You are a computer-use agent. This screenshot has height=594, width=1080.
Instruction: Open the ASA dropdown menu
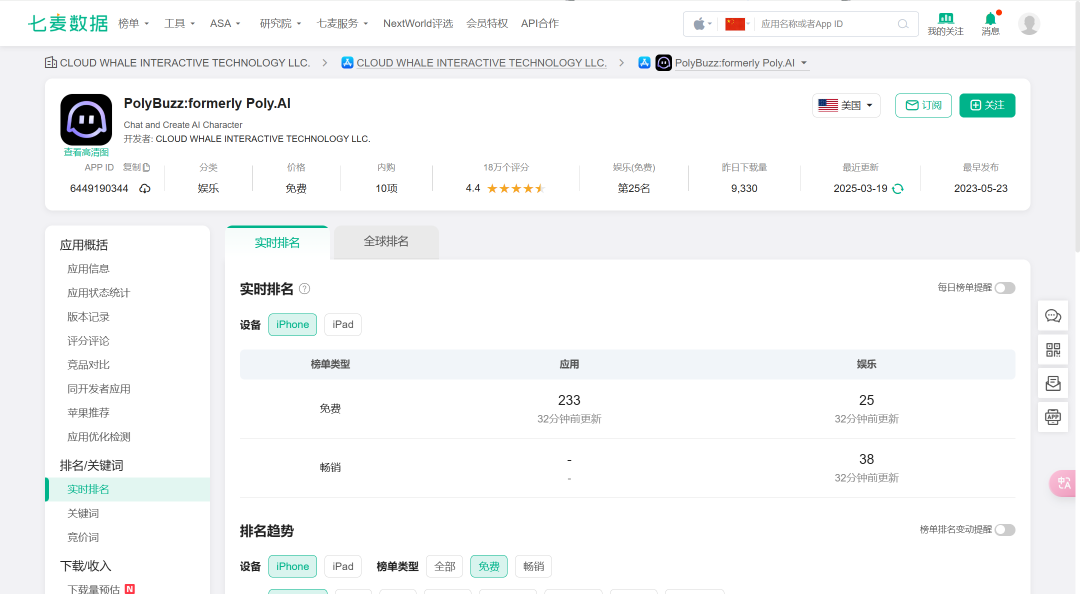click(225, 23)
